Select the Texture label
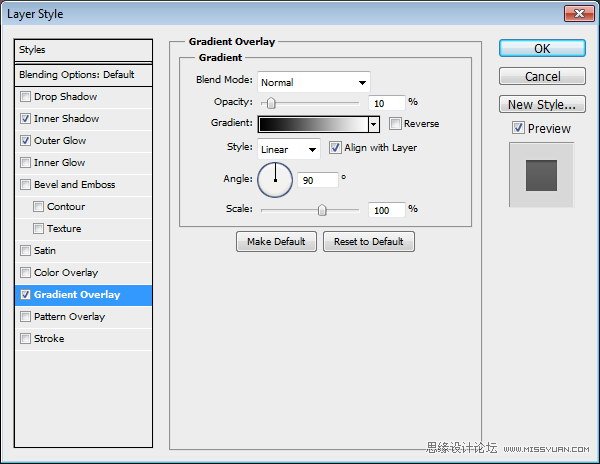The width and height of the screenshot is (600, 464). click(x=64, y=228)
